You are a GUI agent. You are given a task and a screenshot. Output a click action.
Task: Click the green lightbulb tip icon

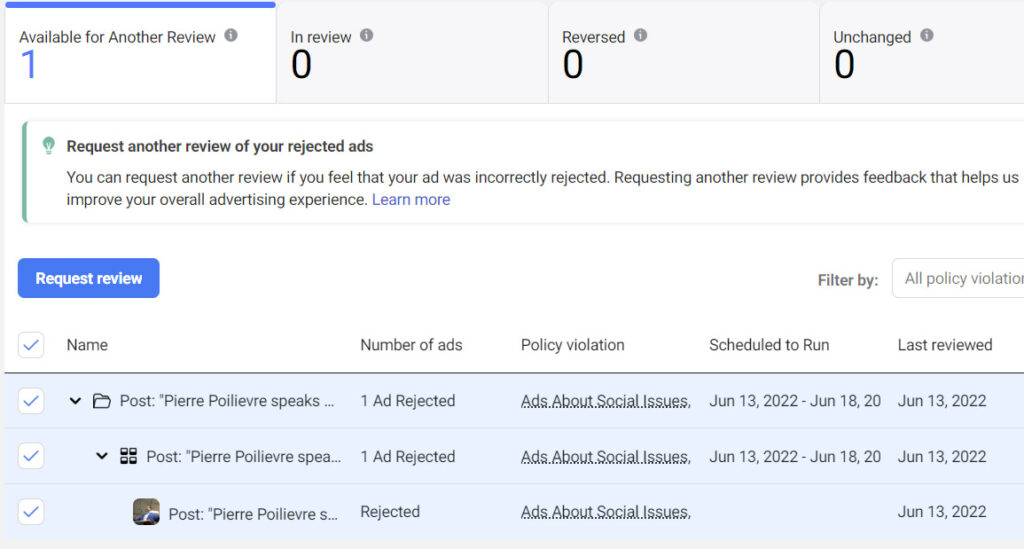coord(48,145)
